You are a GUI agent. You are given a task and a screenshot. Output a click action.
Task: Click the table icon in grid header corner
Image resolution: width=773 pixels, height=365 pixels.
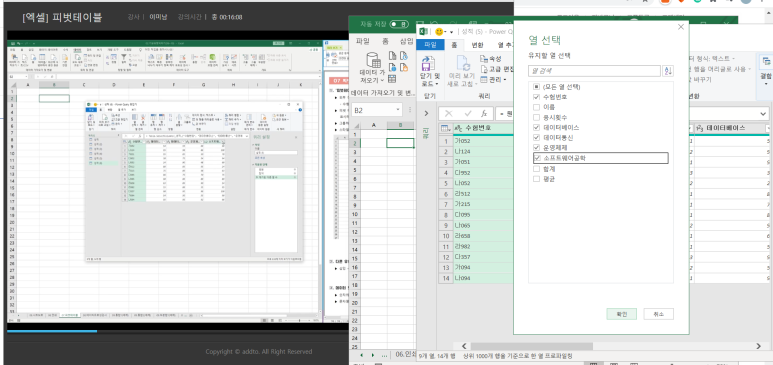[x=445, y=128]
